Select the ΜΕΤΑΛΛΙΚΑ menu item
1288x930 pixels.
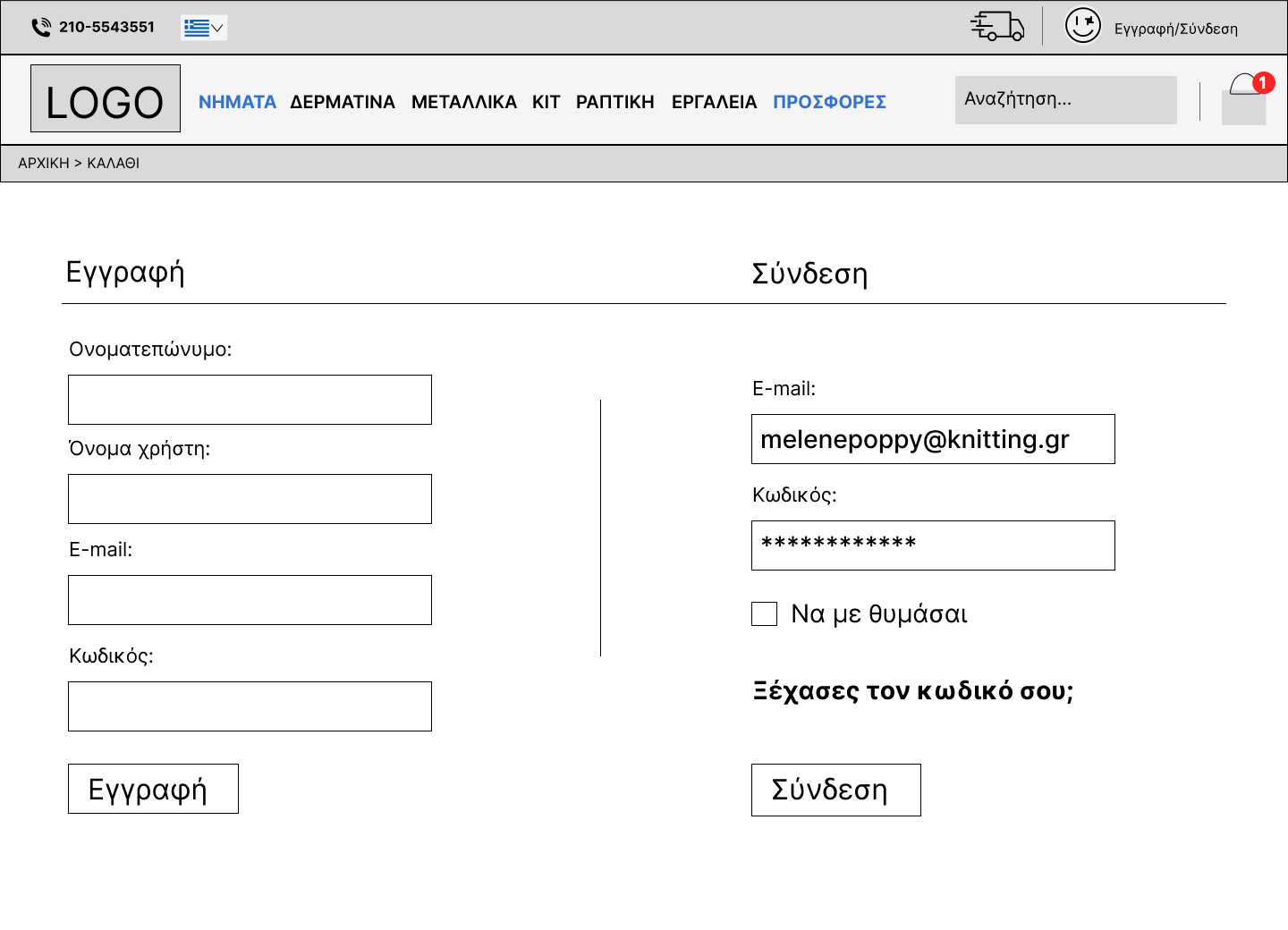(463, 102)
